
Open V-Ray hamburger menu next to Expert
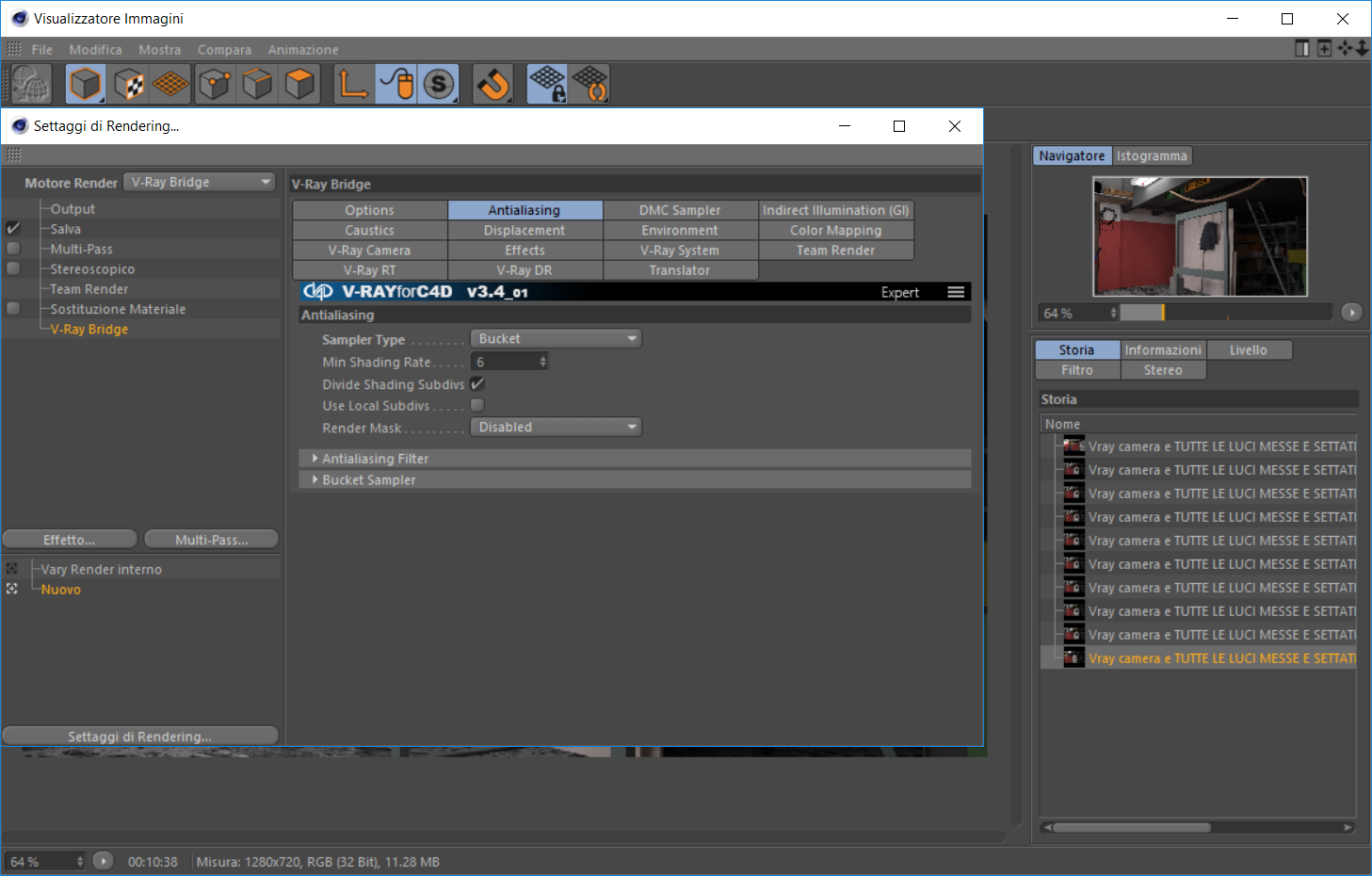(x=956, y=292)
